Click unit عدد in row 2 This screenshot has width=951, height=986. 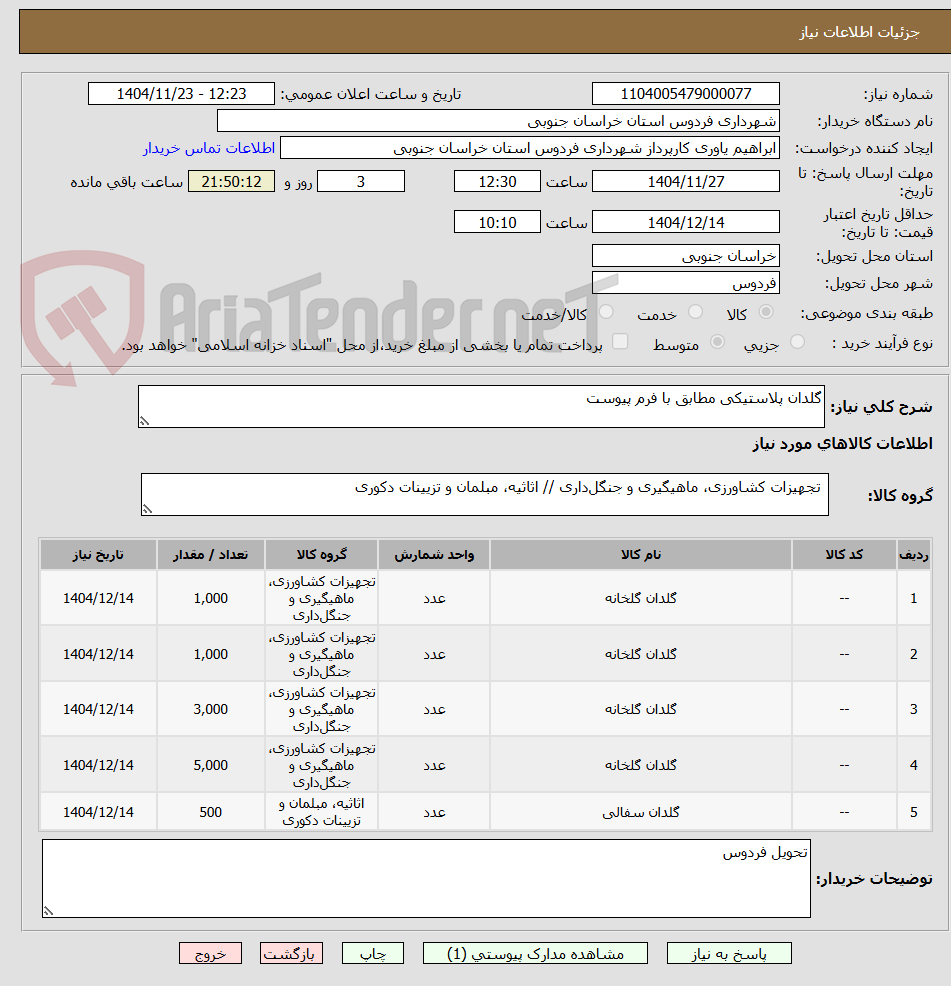pyautogui.click(x=434, y=654)
